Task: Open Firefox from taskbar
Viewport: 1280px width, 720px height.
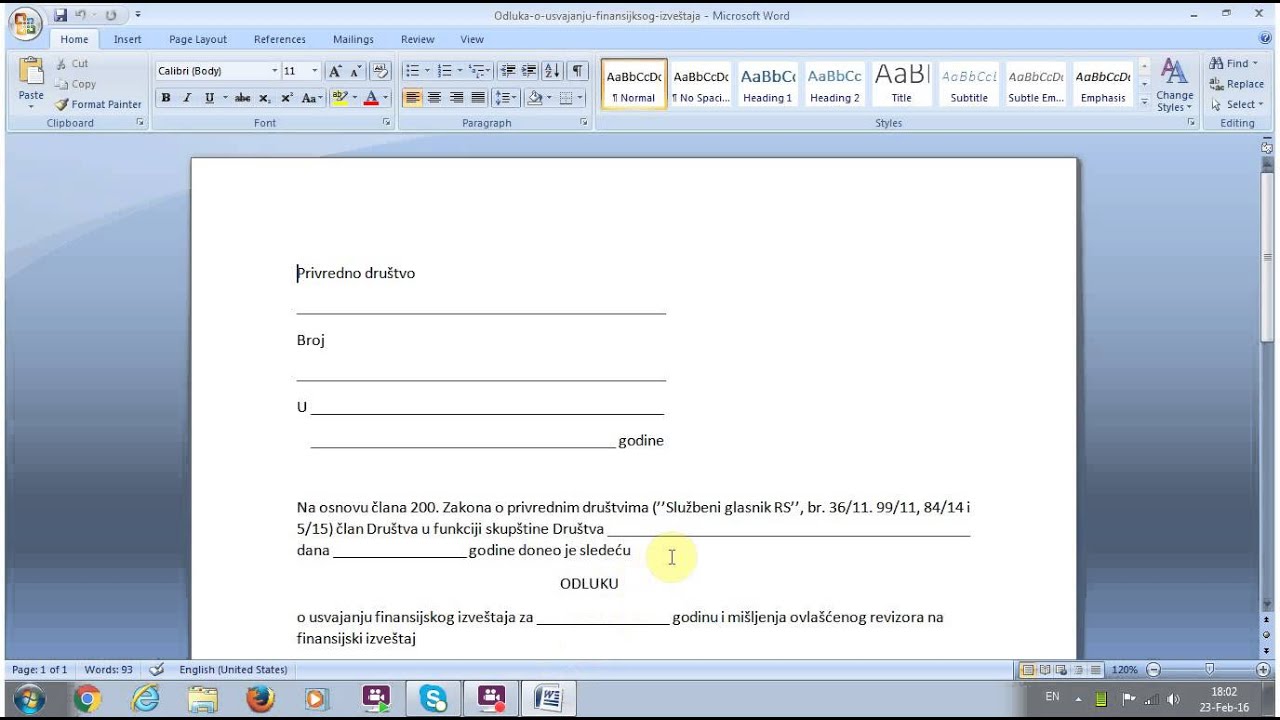Action: pos(260,699)
